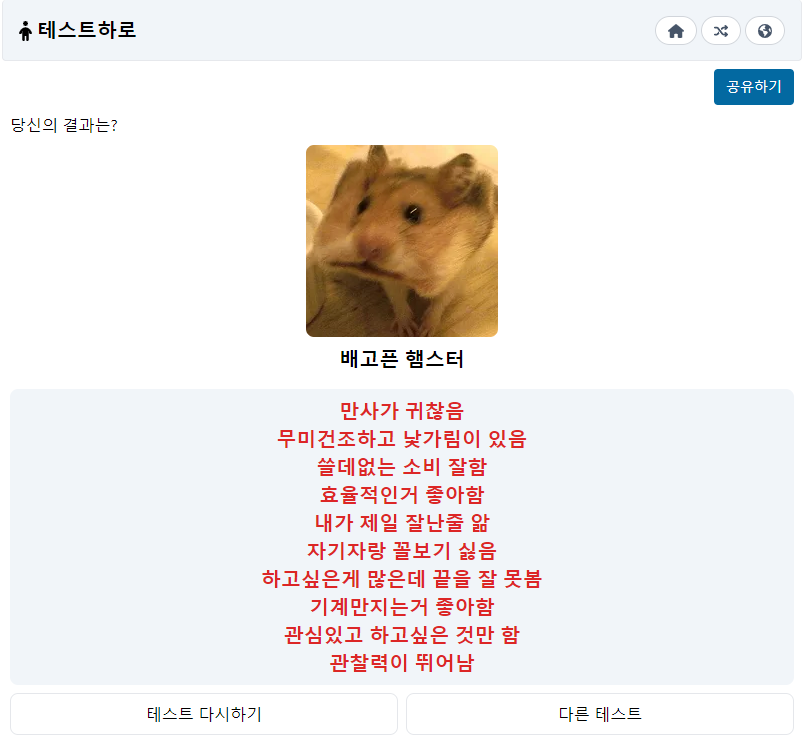Screen dimensions: 804x747
Task: Select the 내가 제일 잘난줄 앎 line
Action: tap(402, 523)
